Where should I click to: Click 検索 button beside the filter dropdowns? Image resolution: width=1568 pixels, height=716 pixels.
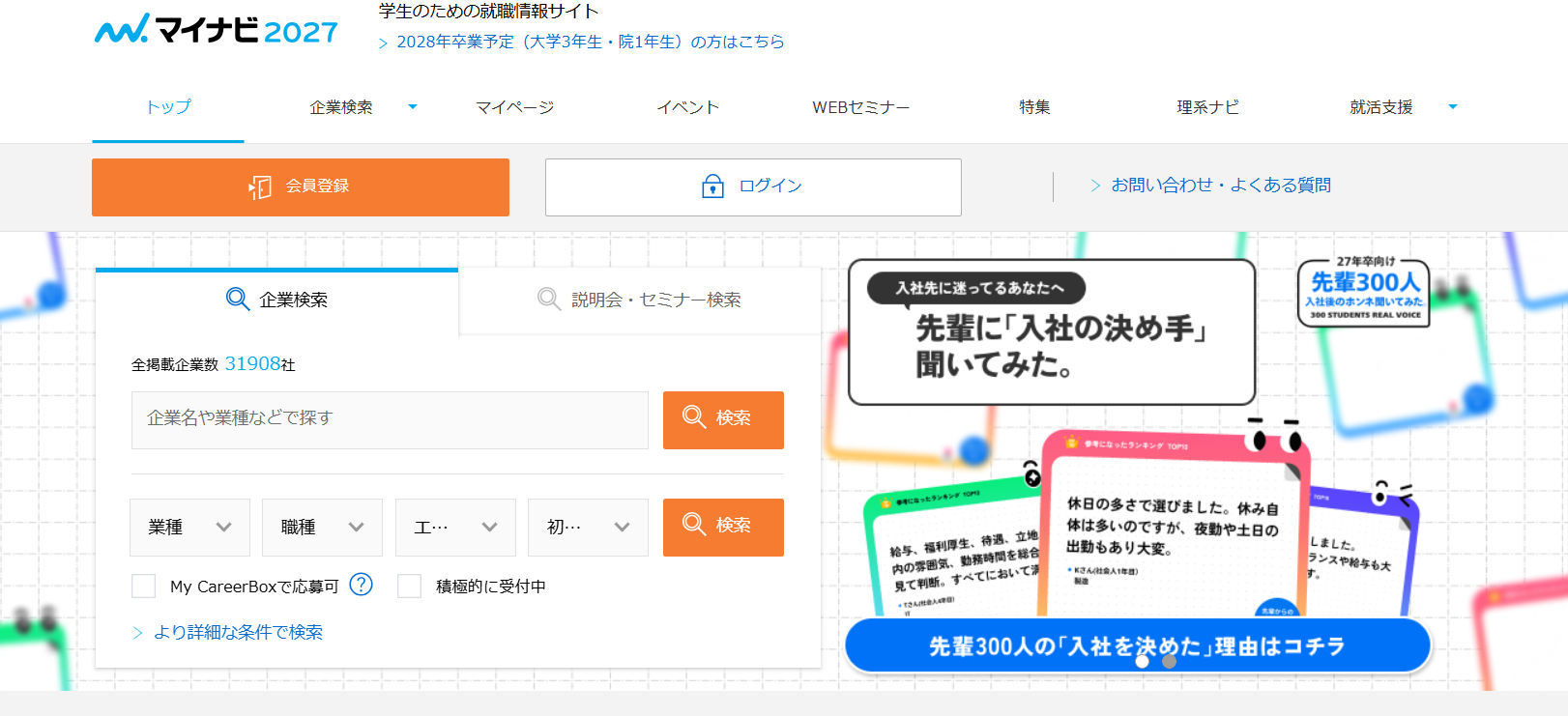pyautogui.click(x=723, y=528)
